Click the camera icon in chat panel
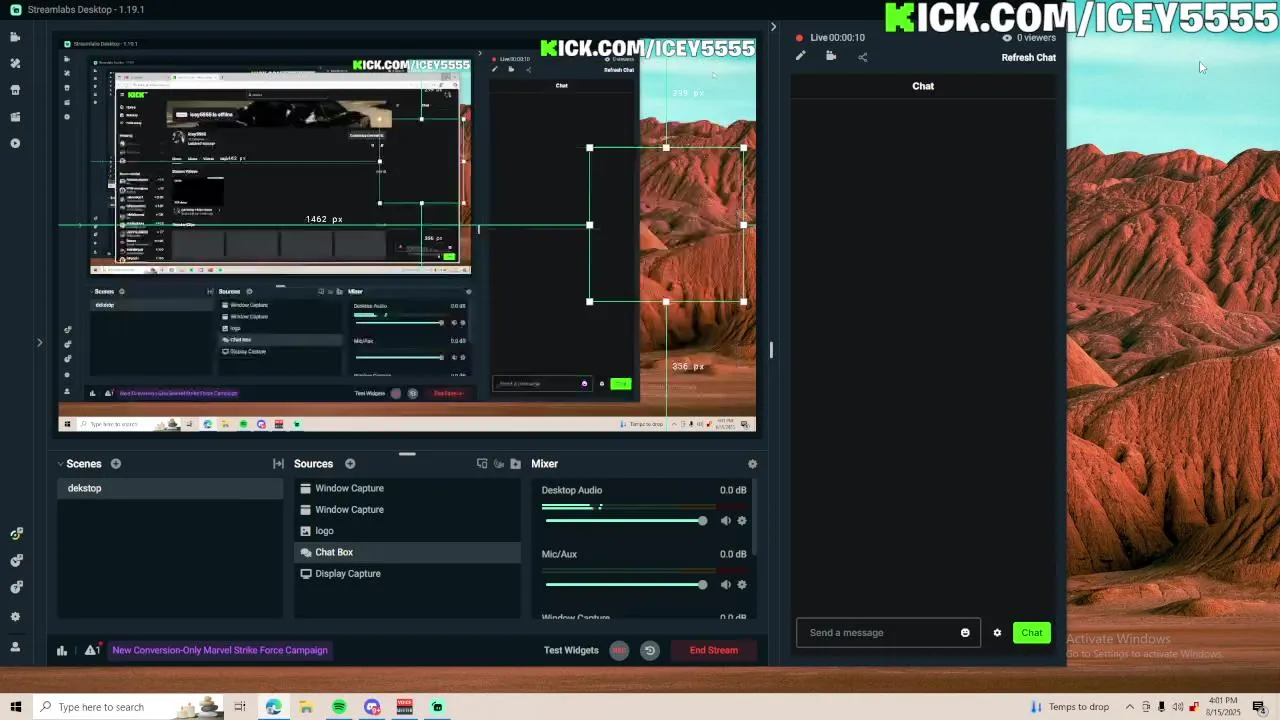1280x720 pixels. (831, 57)
